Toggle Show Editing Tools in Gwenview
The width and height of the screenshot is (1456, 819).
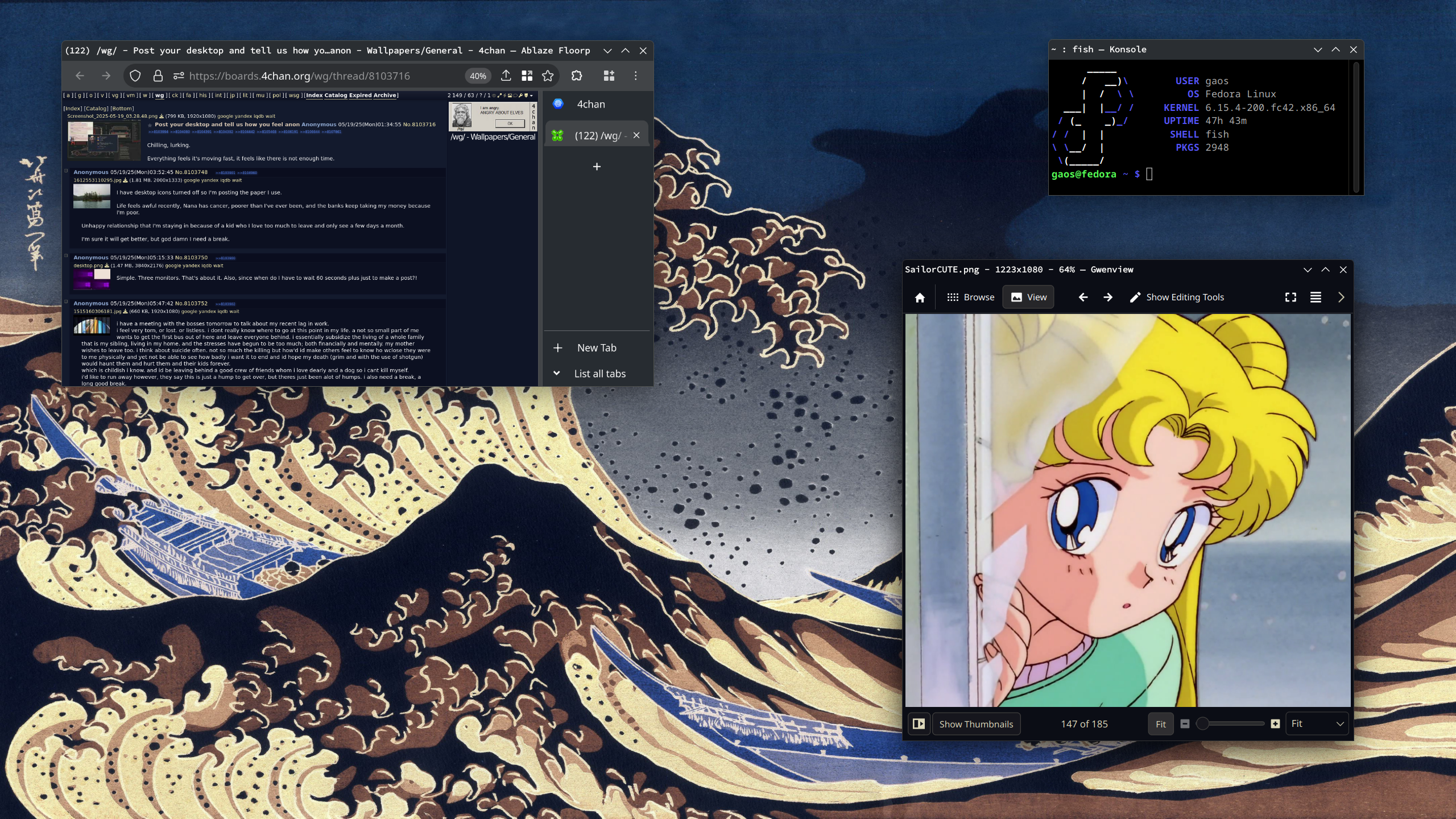click(1176, 297)
